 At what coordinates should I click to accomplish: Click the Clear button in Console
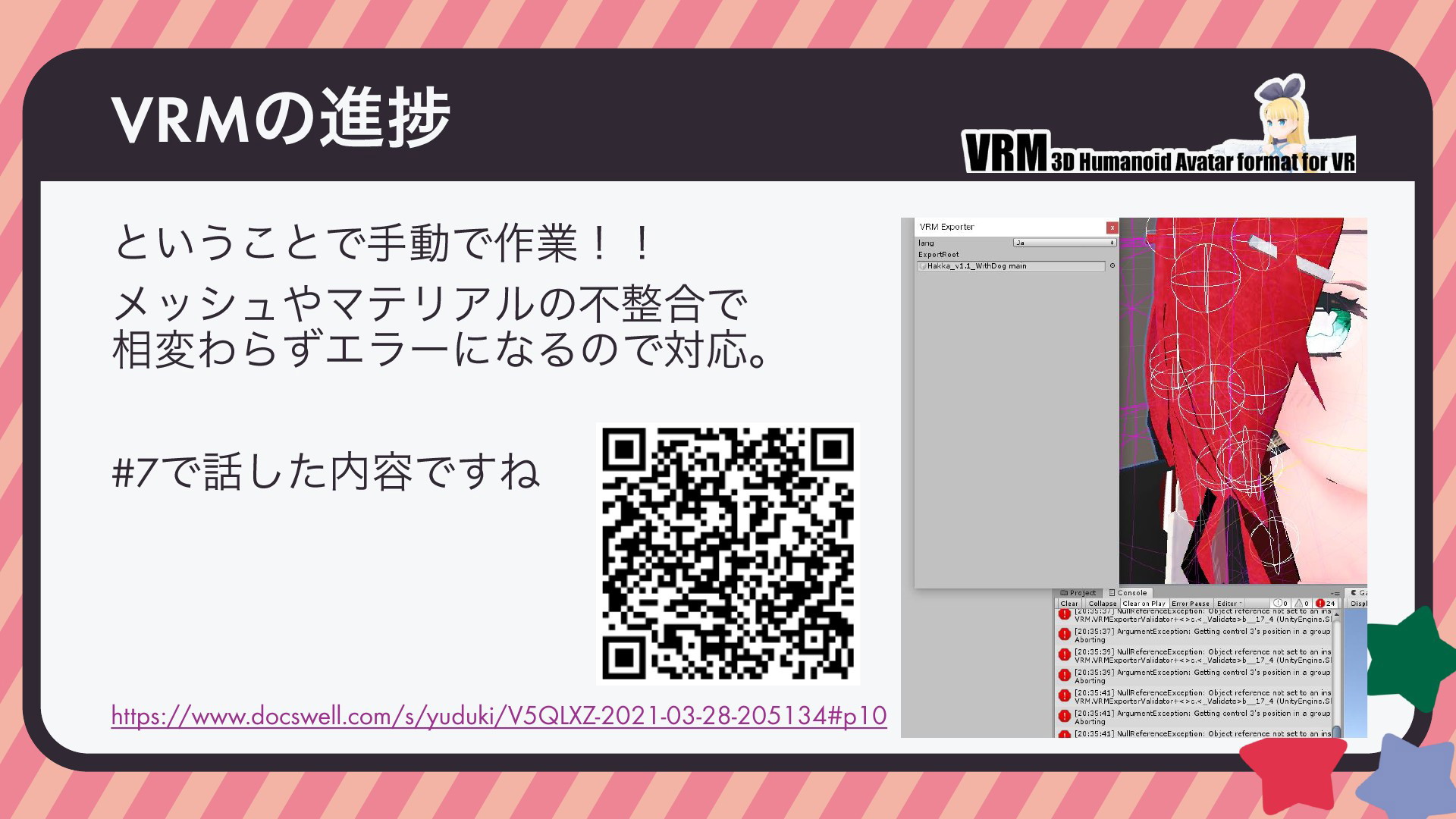(x=1069, y=604)
